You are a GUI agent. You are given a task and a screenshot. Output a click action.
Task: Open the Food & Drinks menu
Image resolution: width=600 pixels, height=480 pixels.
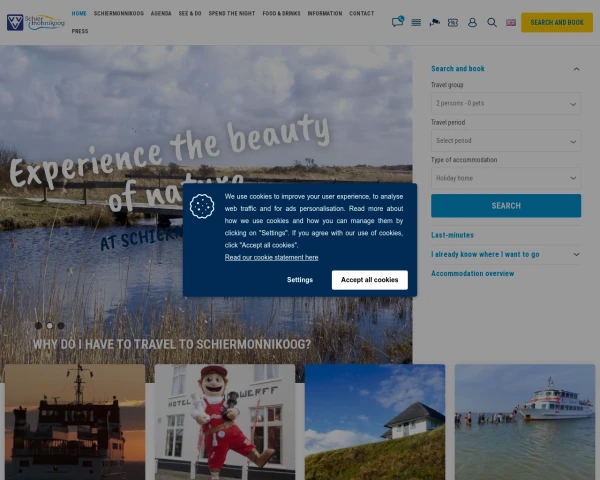281,13
